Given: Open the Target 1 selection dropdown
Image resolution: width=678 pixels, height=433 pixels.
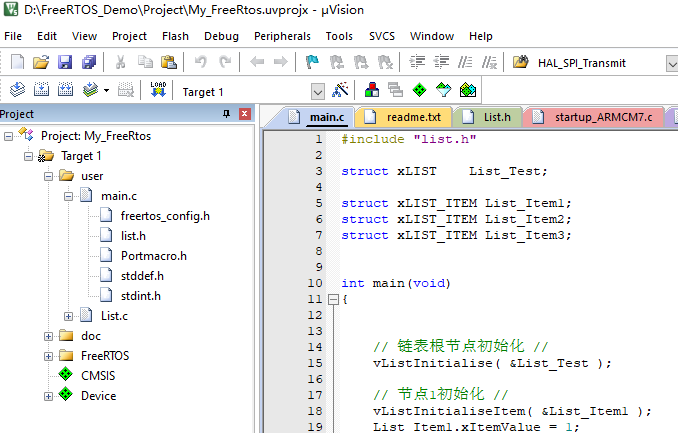Looking at the screenshot, I should tap(317, 91).
